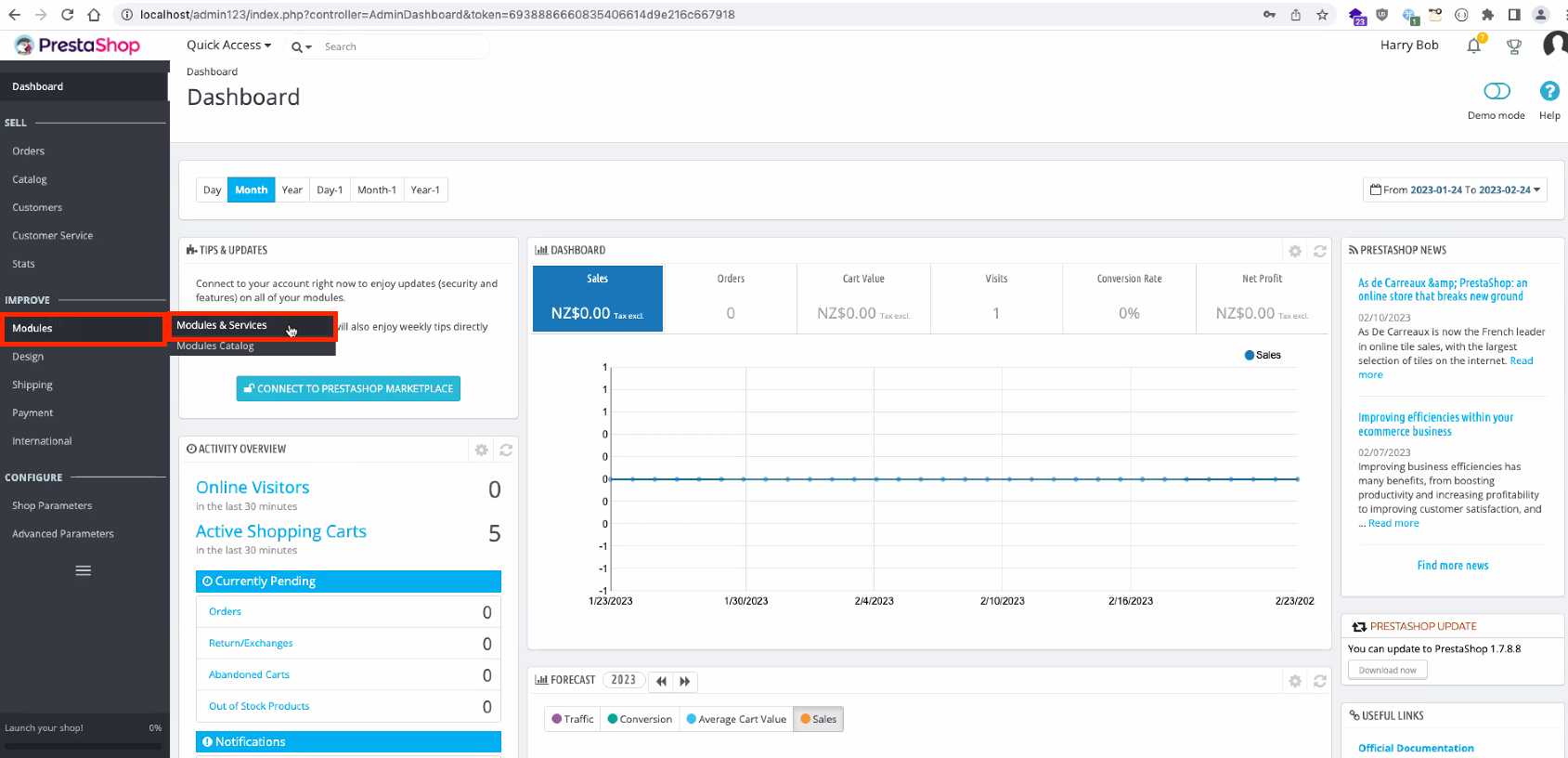
Task: Toggle Traffic forecast series
Action: pos(572,719)
